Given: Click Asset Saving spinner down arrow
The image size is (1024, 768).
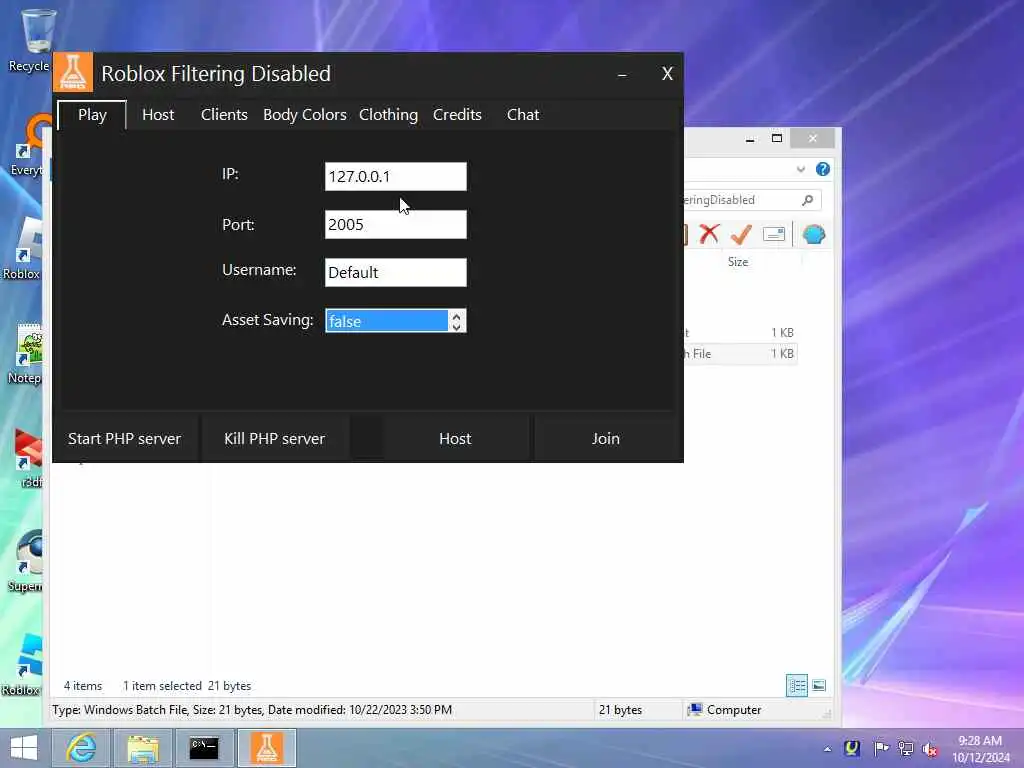Looking at the screenshot, I should pyautogui.click(x=456, y=326).
